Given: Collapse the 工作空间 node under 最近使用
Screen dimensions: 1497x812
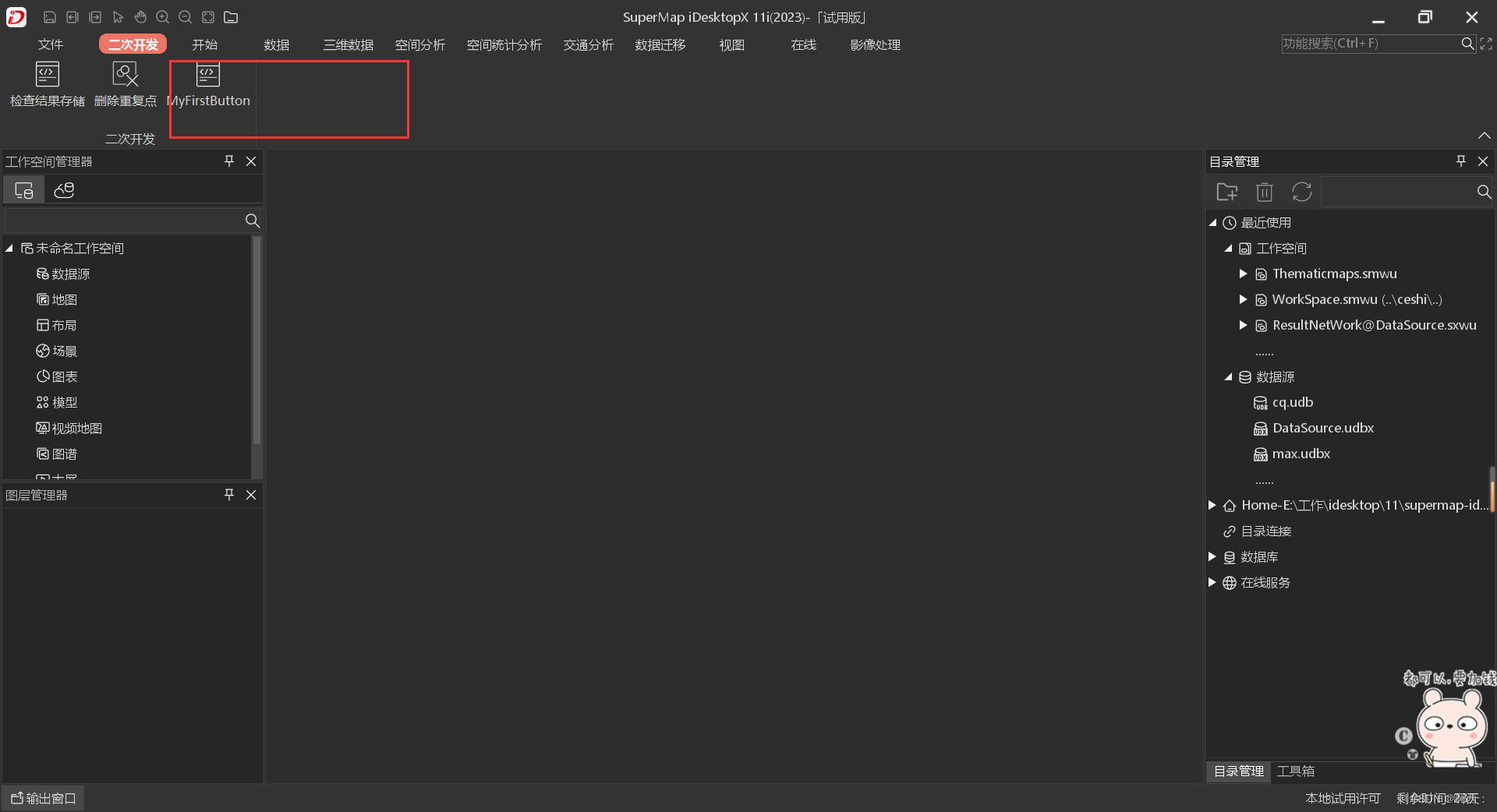Looking at the screenshot, I should [x=1229, y=249].
